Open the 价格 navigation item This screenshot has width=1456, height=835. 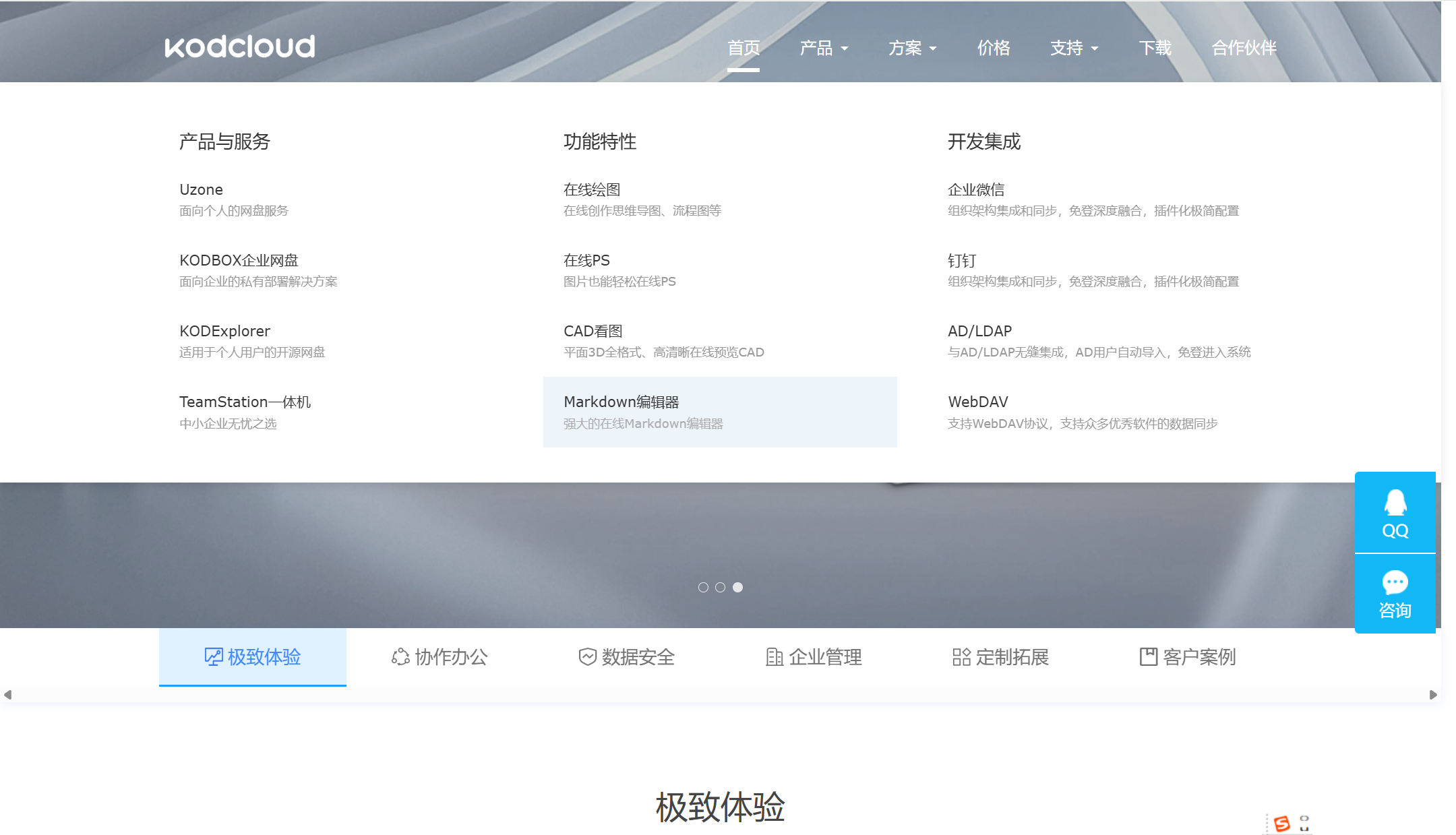[x=993, y=47]
